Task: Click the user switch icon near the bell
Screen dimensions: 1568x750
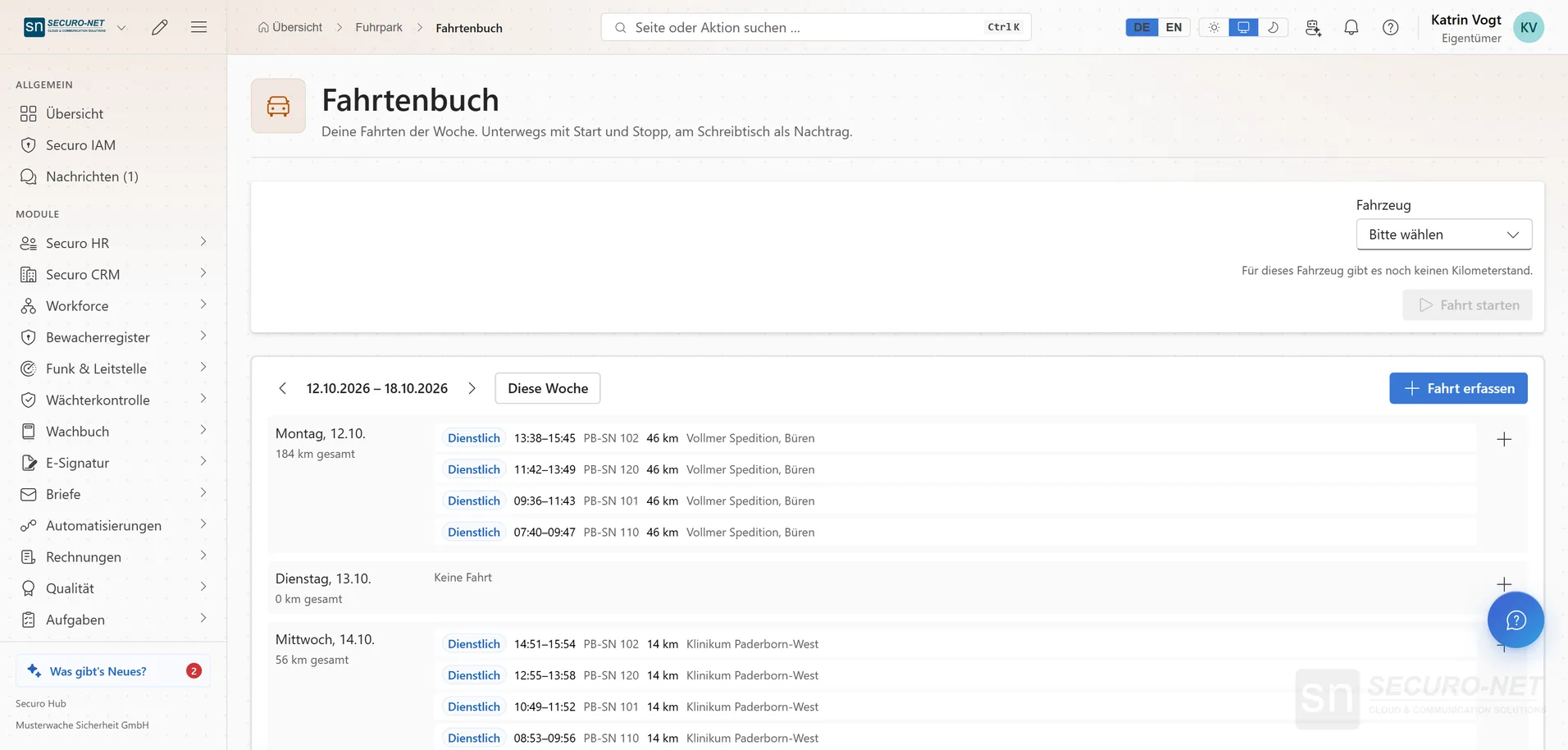Action: (1313, 27)
